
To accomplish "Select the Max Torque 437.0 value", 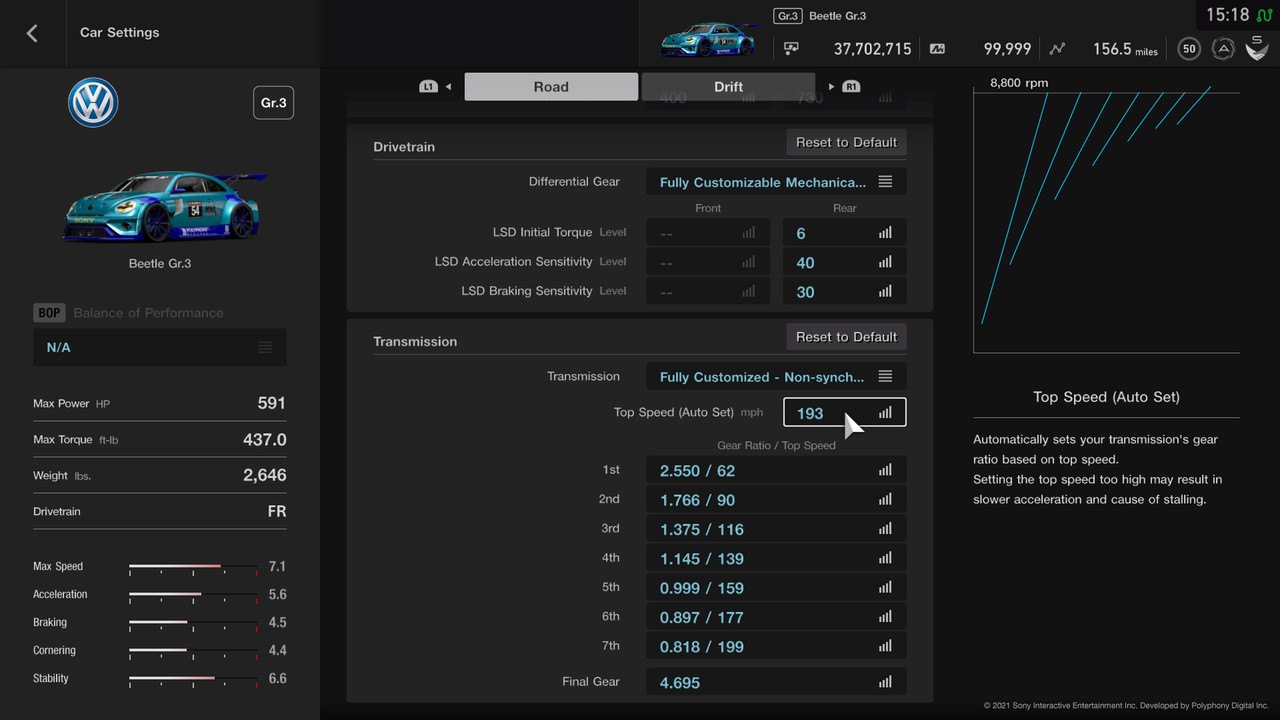I will (265, 439).
